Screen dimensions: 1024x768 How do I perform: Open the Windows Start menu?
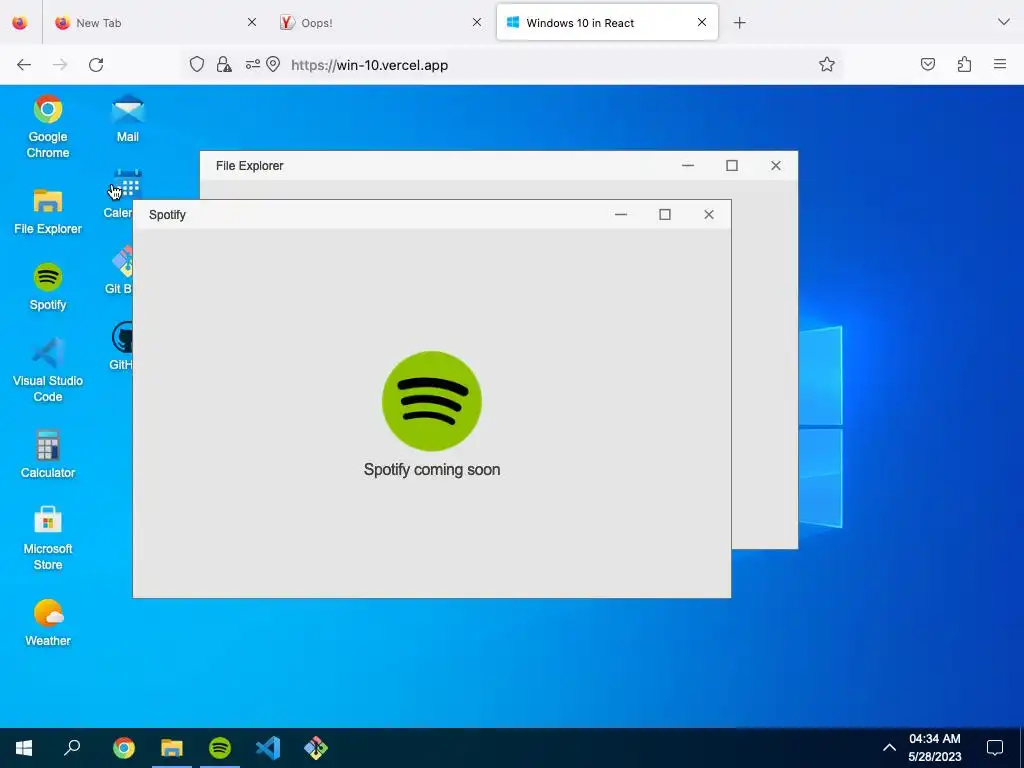pos(24,748)
